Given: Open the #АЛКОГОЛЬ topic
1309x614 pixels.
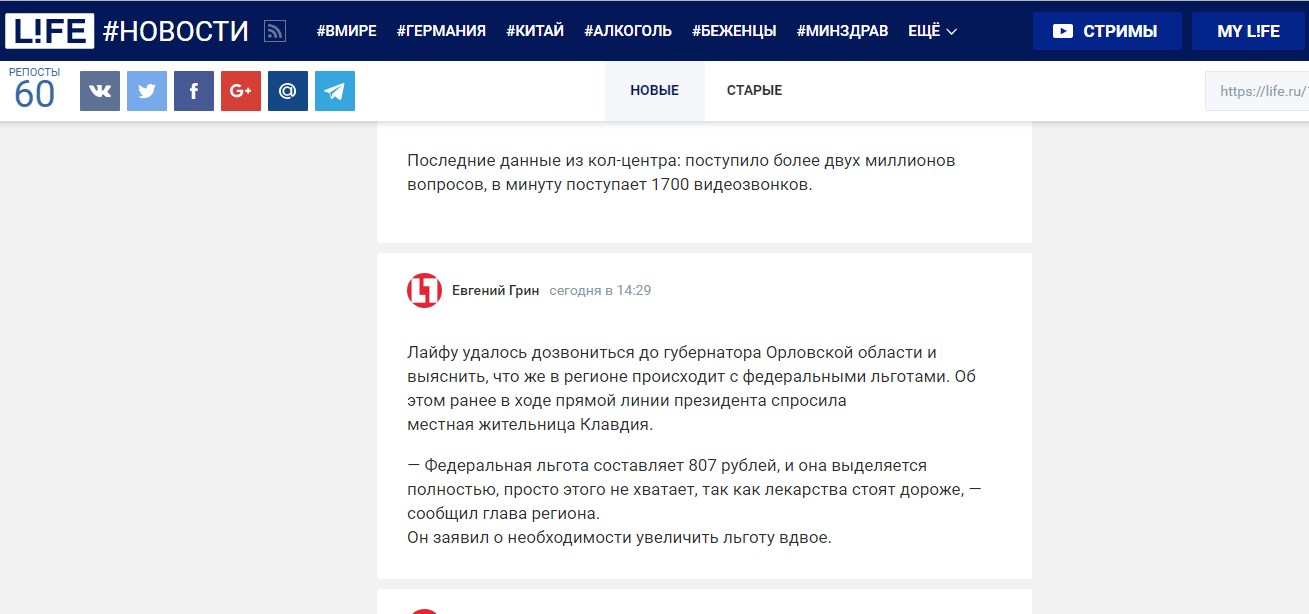Looking at the screenshot, I should [628, 31].
